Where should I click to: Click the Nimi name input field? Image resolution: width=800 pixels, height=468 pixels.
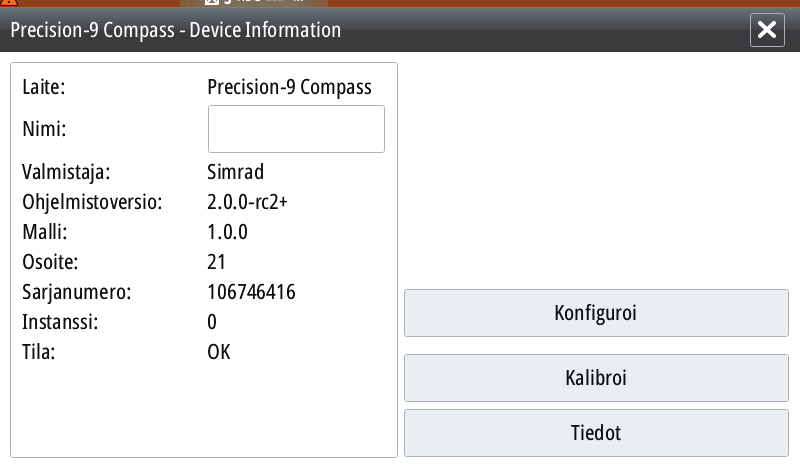pos(296,129)
